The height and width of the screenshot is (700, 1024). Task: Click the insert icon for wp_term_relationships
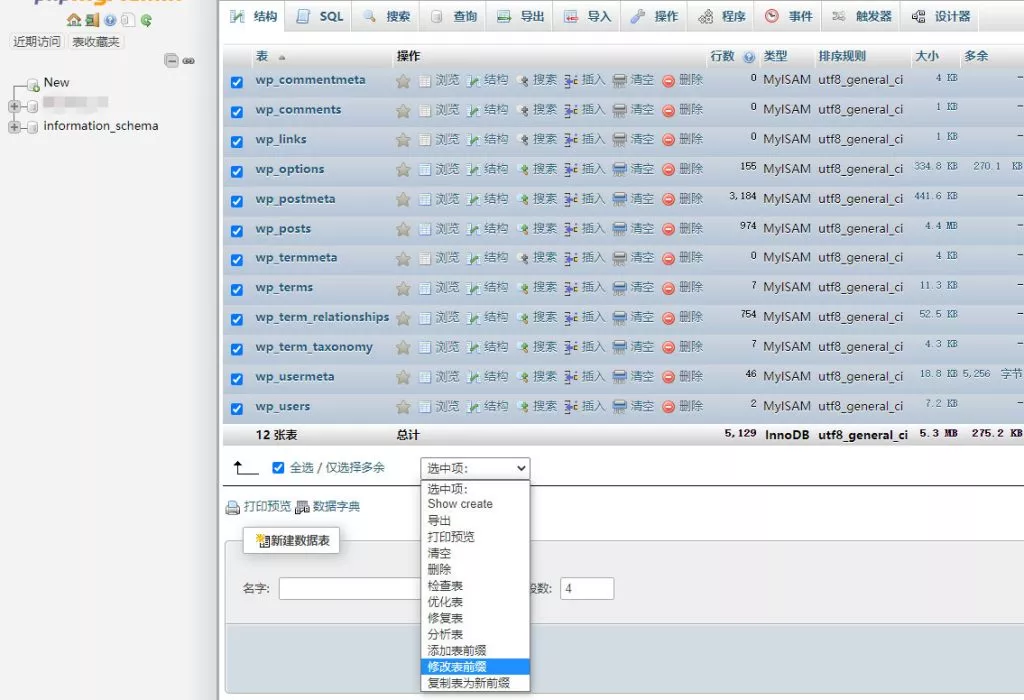pos(571,318)
